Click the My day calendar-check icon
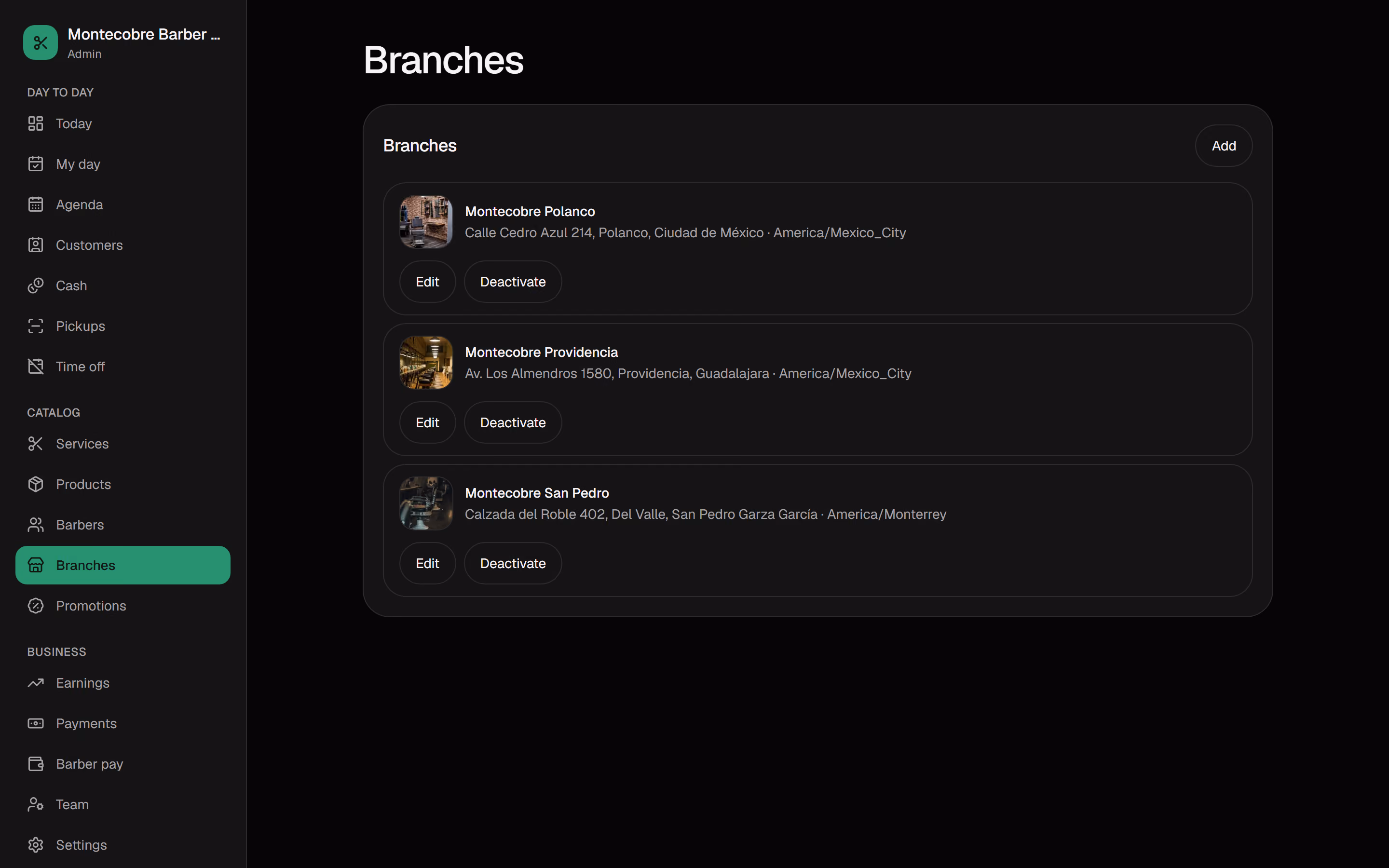 36,164
